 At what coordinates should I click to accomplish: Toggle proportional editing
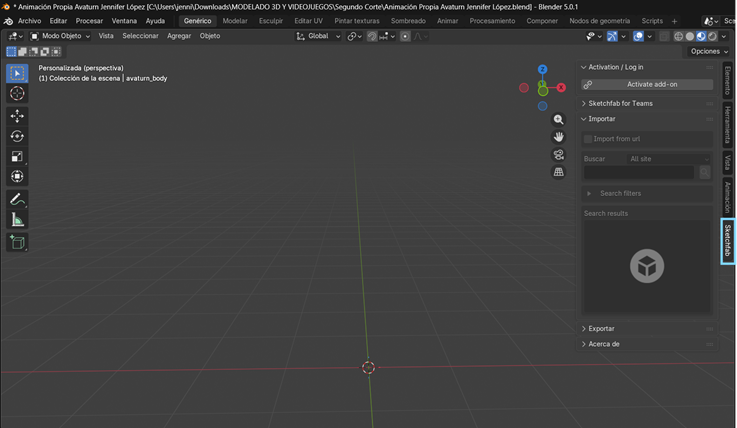pos(405,36)
